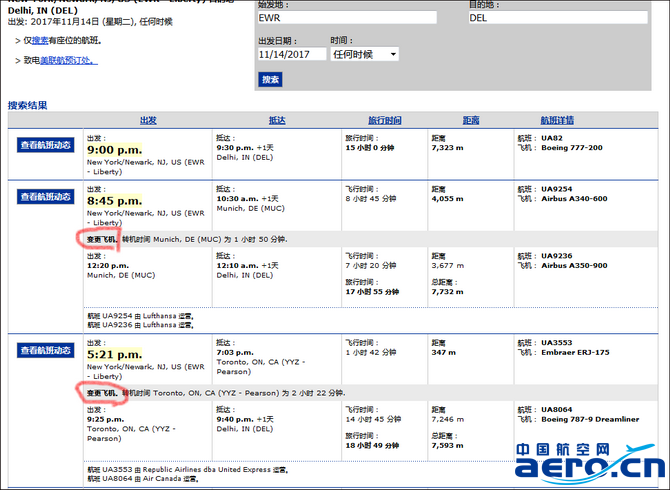Select the 7,593 m total distance value

coord(447,446)
